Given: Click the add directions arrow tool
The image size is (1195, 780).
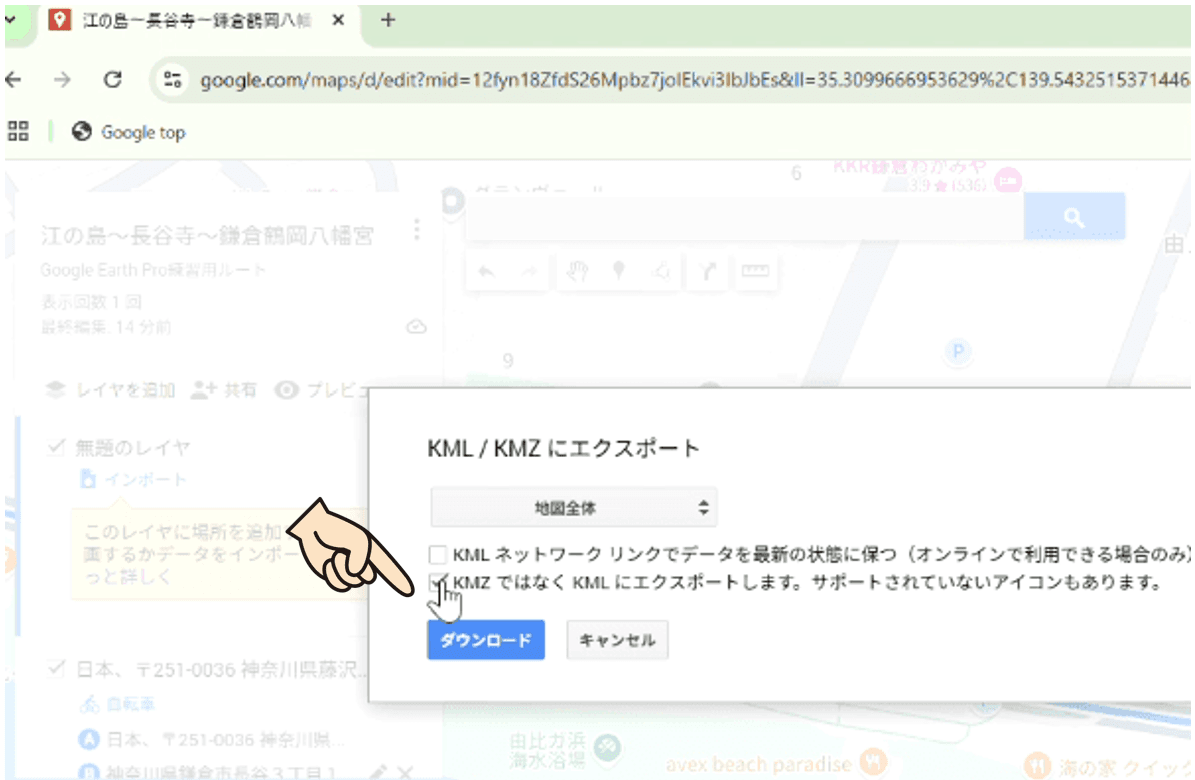Looking at the screenshot, I should click(710, 273).
